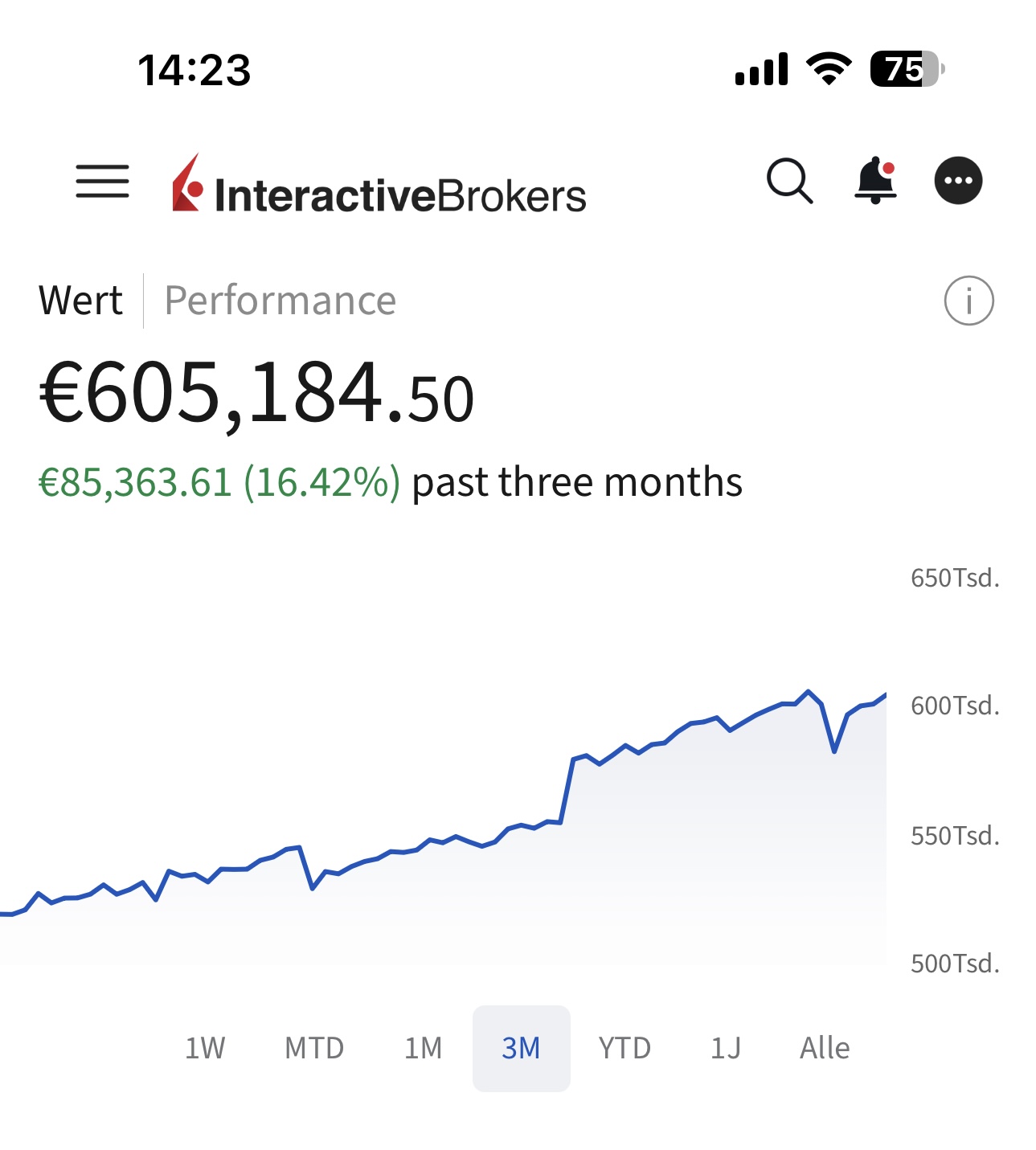
Task: Show info via the circled i icon
Action: point(968,301)
